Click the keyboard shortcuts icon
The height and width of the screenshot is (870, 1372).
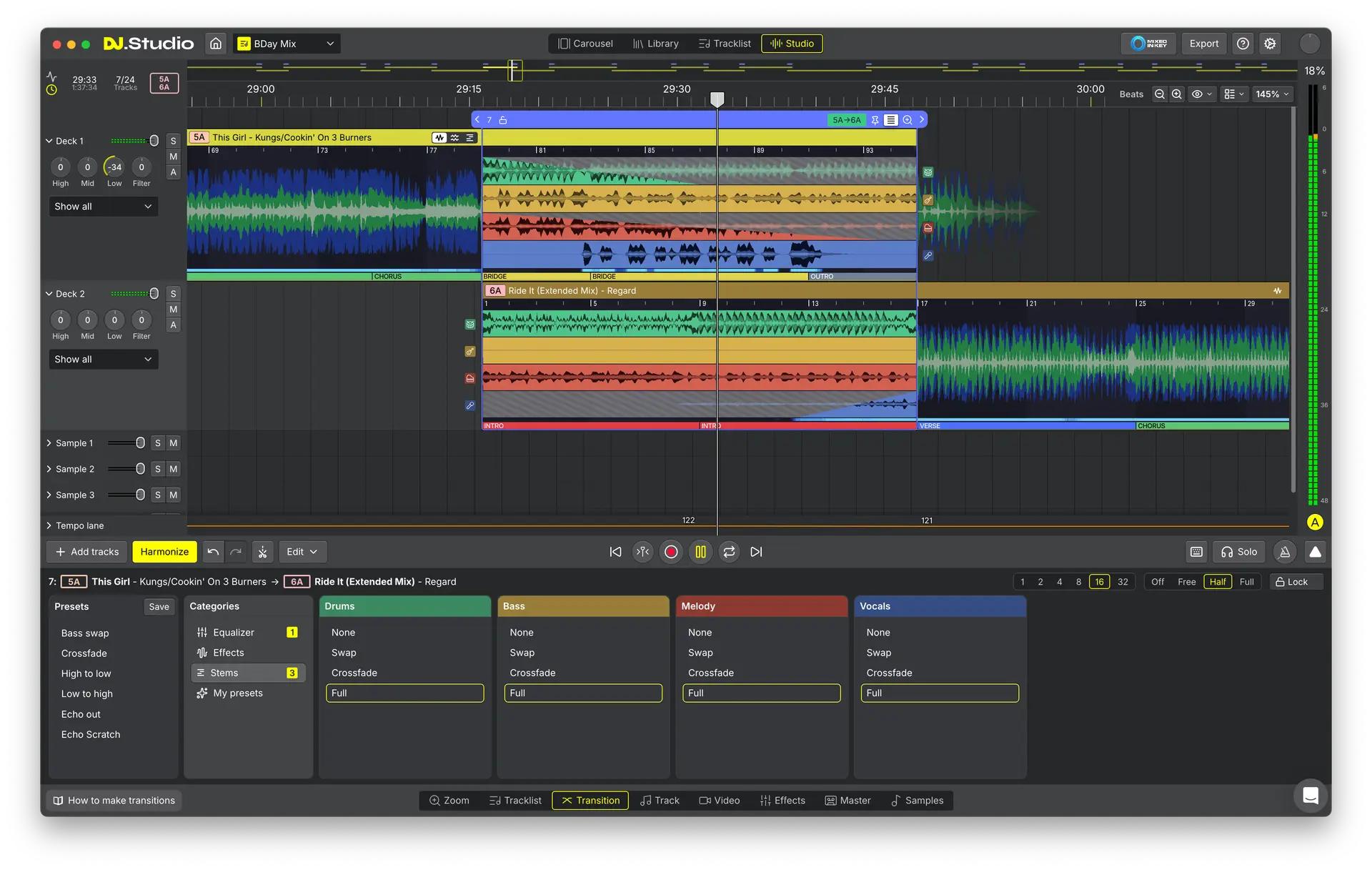pyautogui.click(x=1196, y=552)
